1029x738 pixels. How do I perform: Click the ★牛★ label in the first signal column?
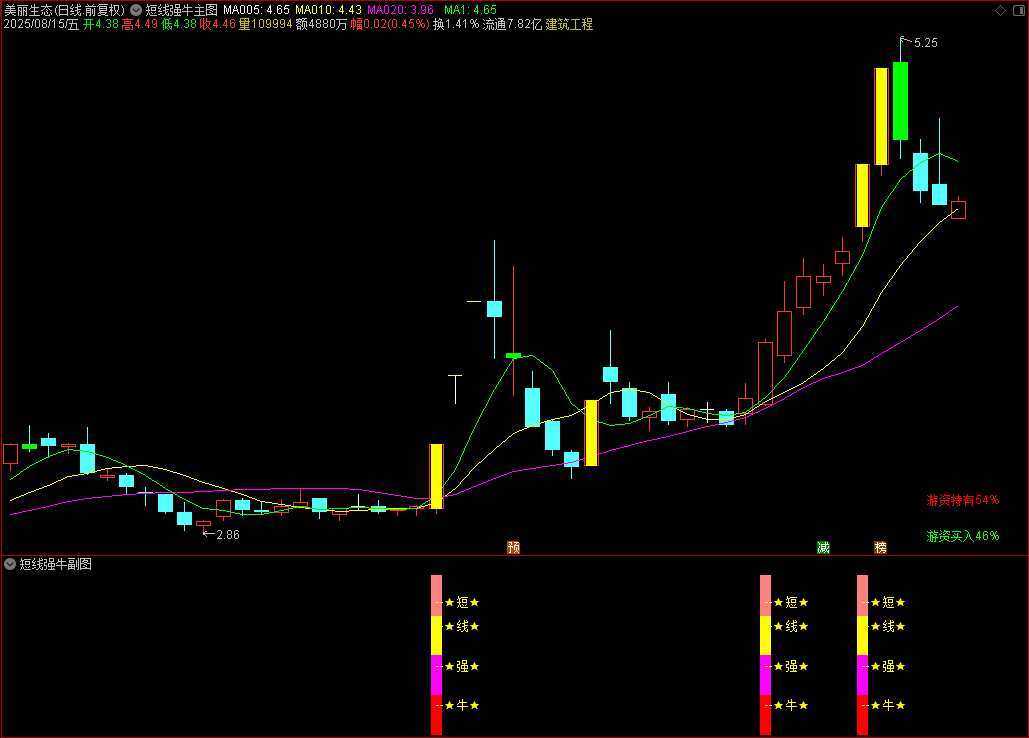[x=462, y=705]
